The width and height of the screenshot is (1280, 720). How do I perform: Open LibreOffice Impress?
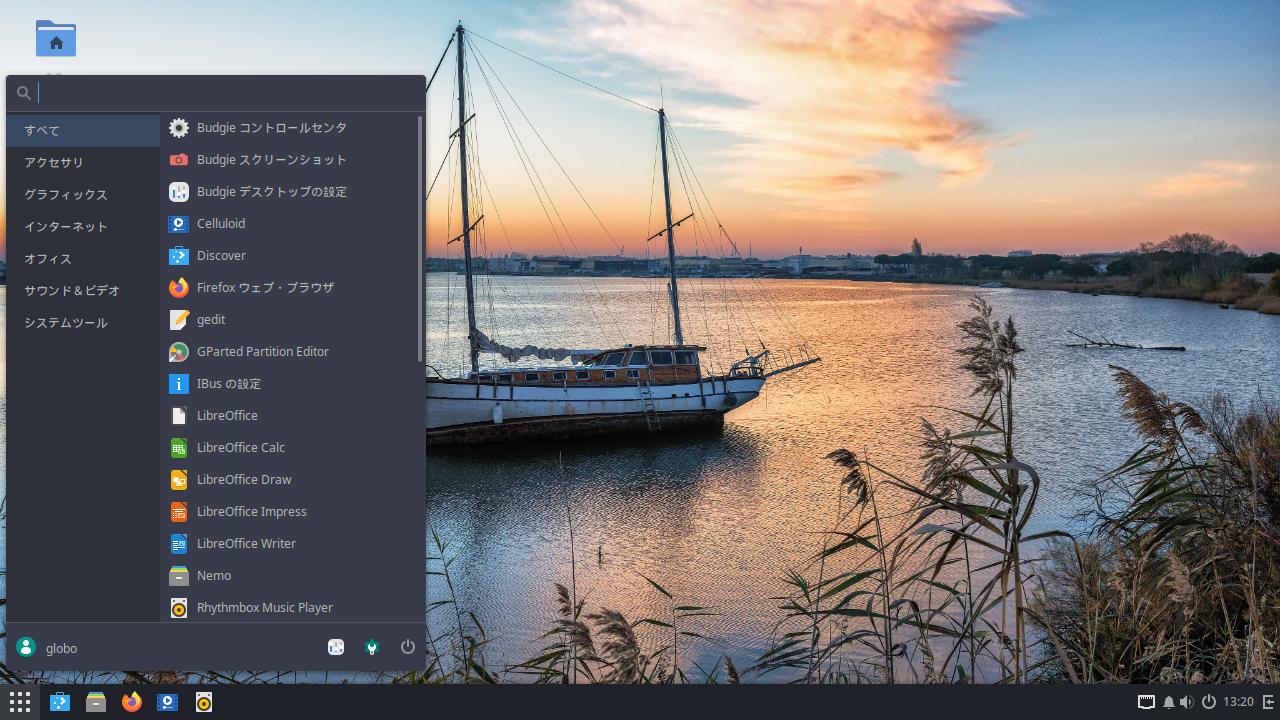coord(251,512)
